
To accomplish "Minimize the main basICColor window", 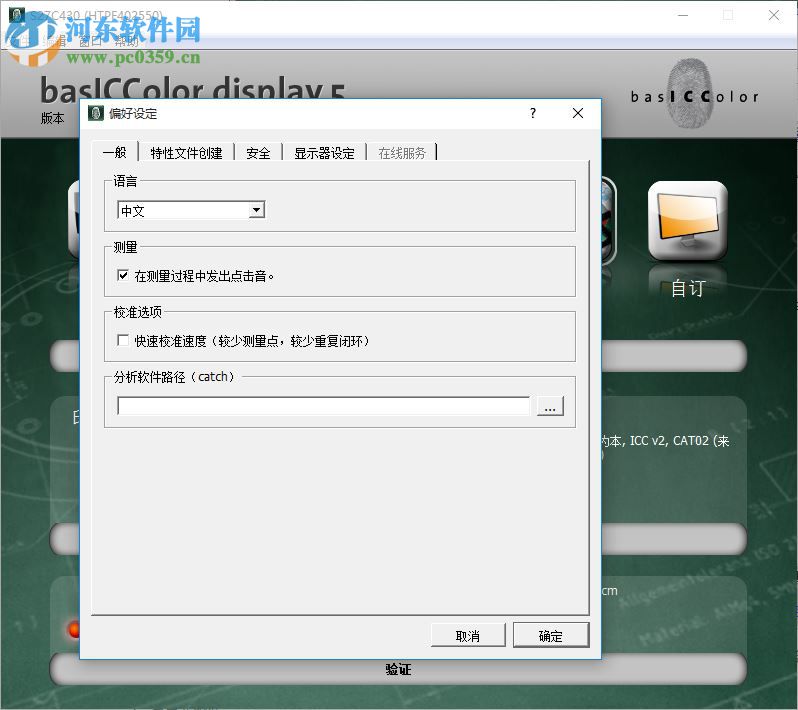I will tap(683, 15).
